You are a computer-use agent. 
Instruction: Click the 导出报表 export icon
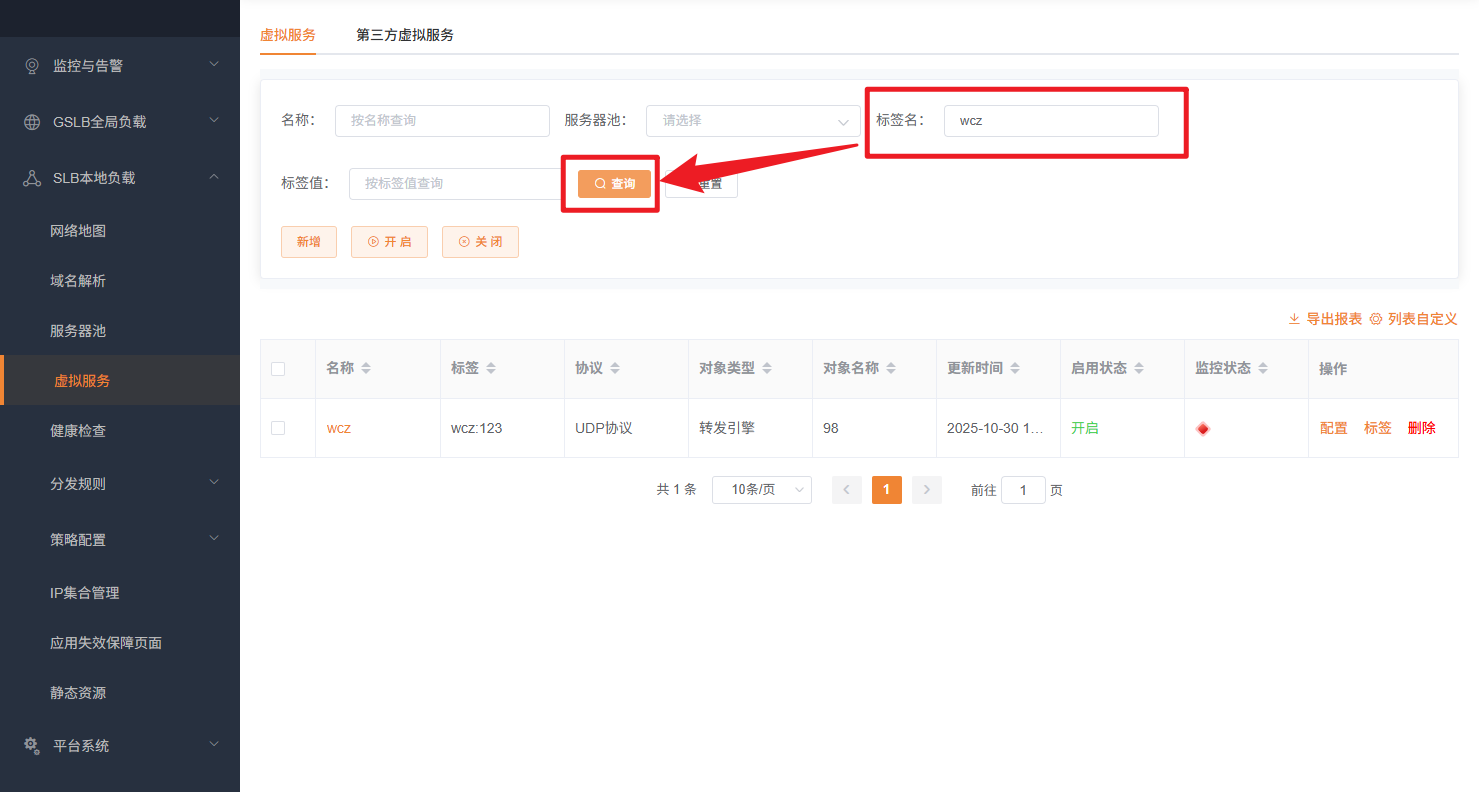click(1295, 318)
